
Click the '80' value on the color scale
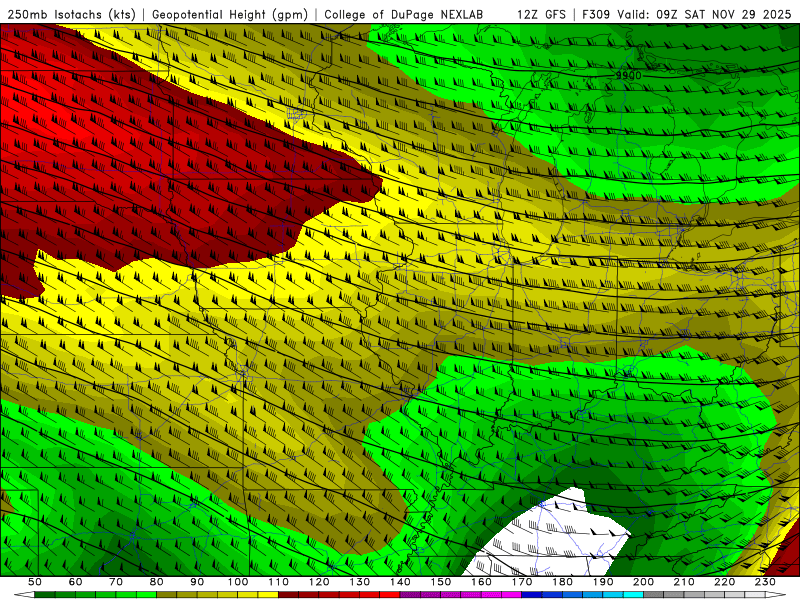point(157,582)
